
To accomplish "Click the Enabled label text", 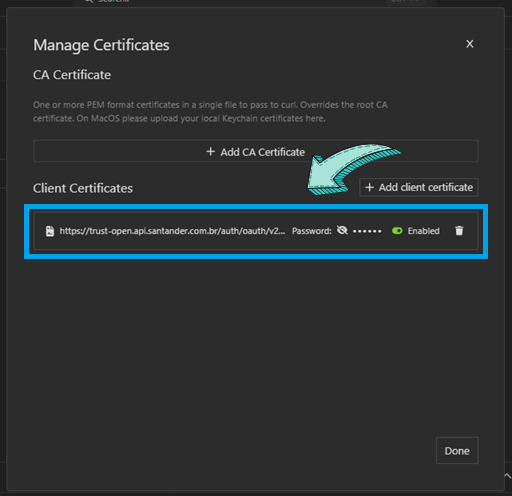I will [x=424, y=231].
